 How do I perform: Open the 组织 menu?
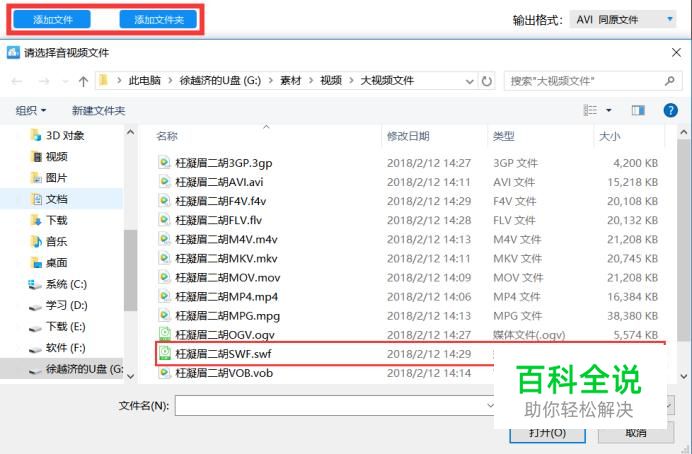click(x=30, y=110)
